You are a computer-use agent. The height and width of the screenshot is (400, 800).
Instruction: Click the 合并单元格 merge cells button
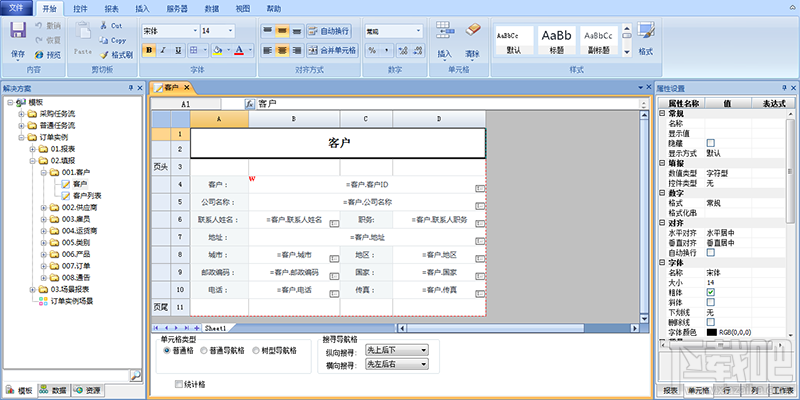coord(332,50)
